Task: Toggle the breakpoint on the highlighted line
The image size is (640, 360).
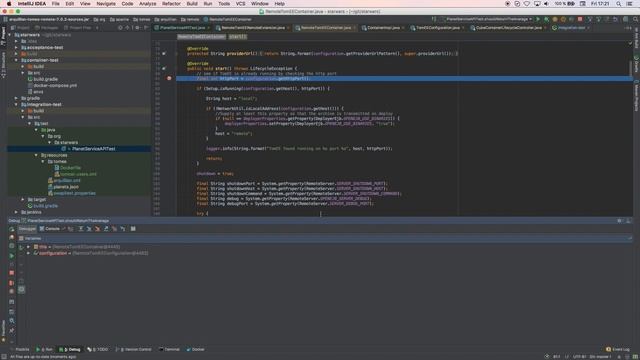Action: (x=169, y=78)
